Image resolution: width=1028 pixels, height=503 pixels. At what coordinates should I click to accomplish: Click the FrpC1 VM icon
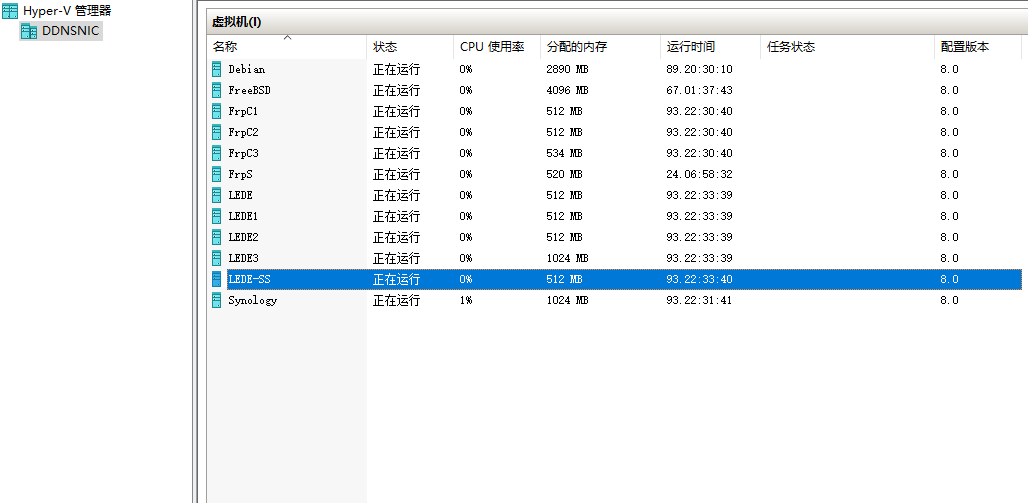217,111
